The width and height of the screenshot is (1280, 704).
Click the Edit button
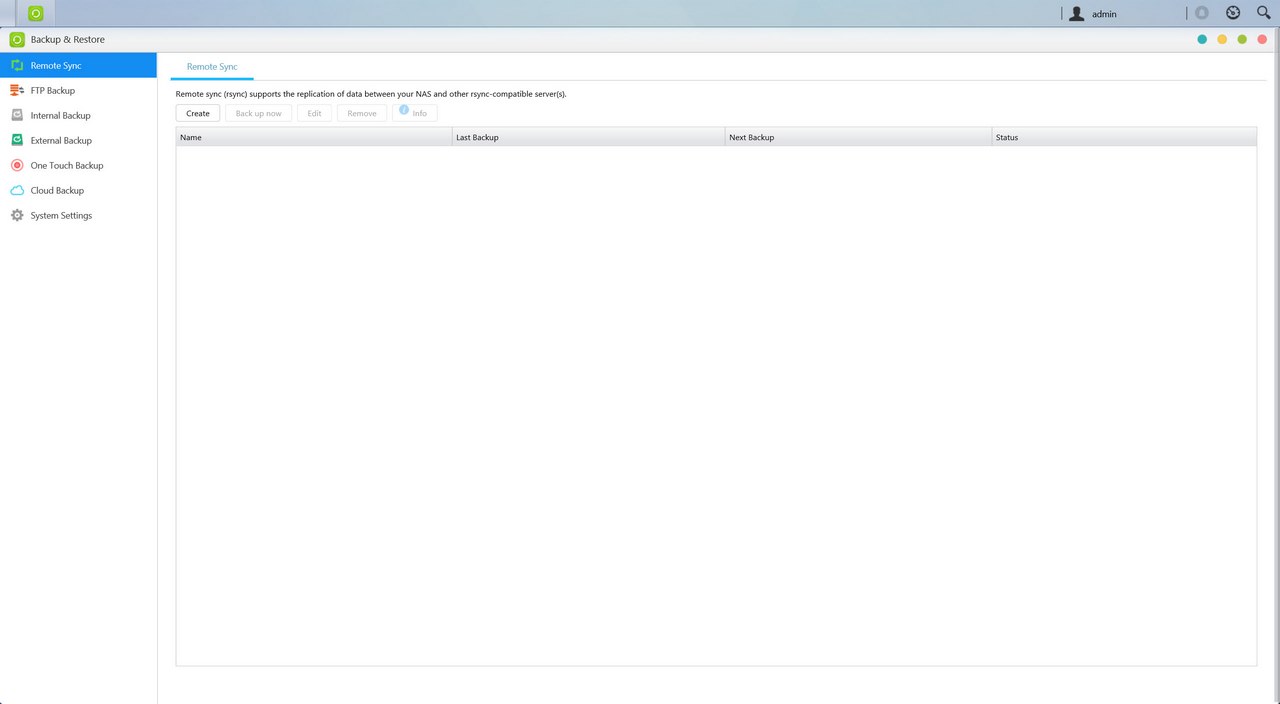click(314, 113)
